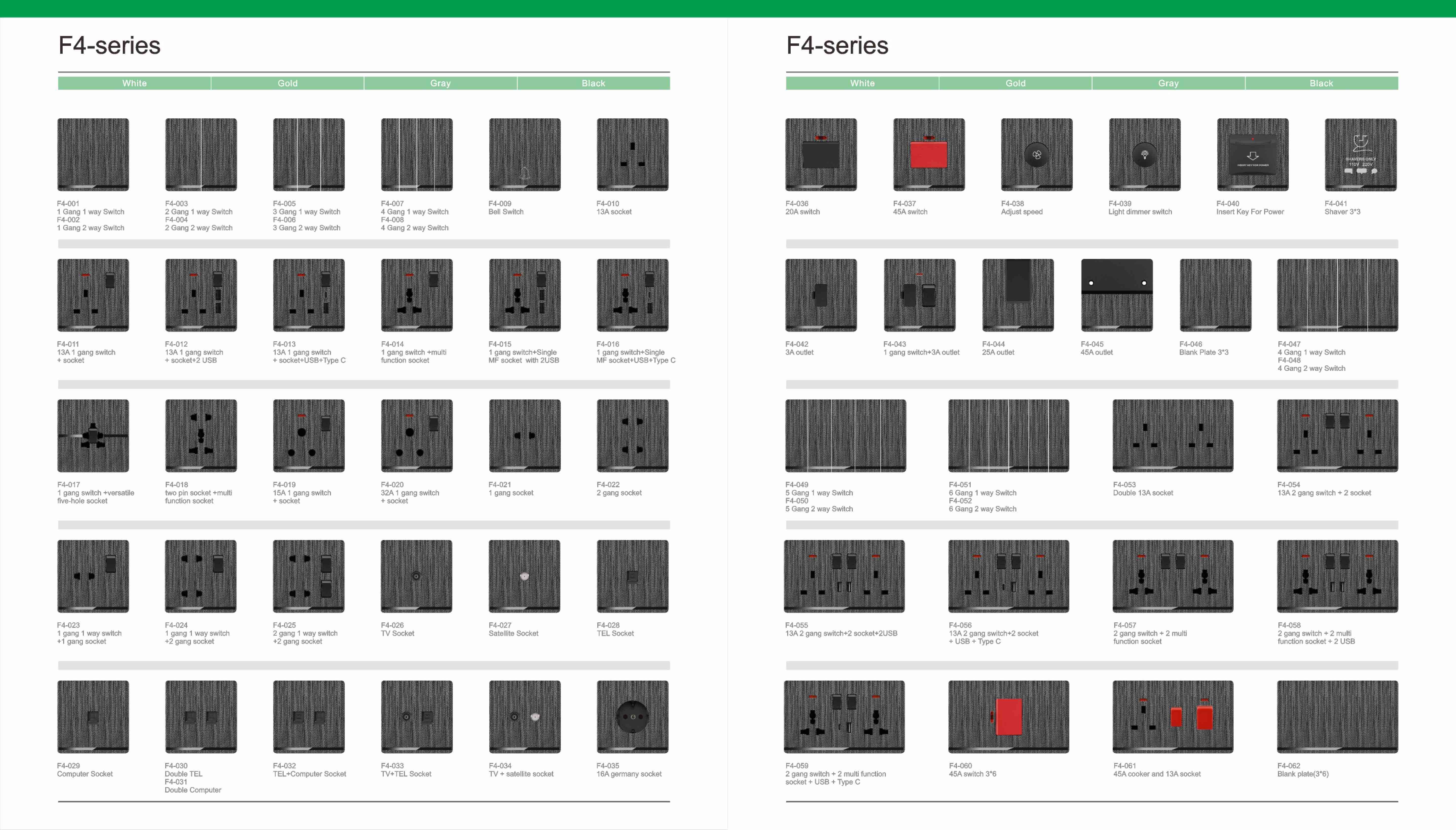
Task: Open the F4-011 13A 1 gang switch socket image
Action: (93, 295)
